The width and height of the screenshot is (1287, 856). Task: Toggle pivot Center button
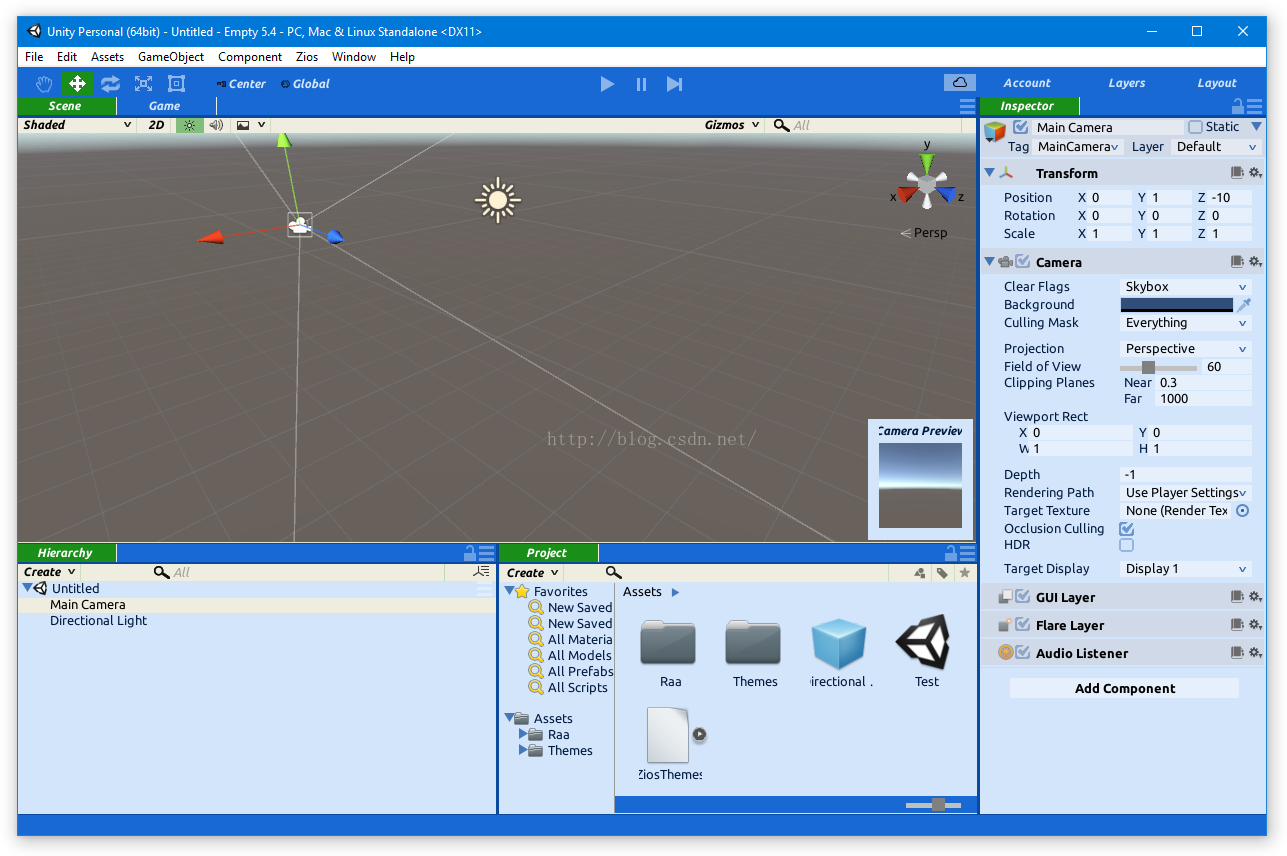pyautogui.click(x=241, y=84)
